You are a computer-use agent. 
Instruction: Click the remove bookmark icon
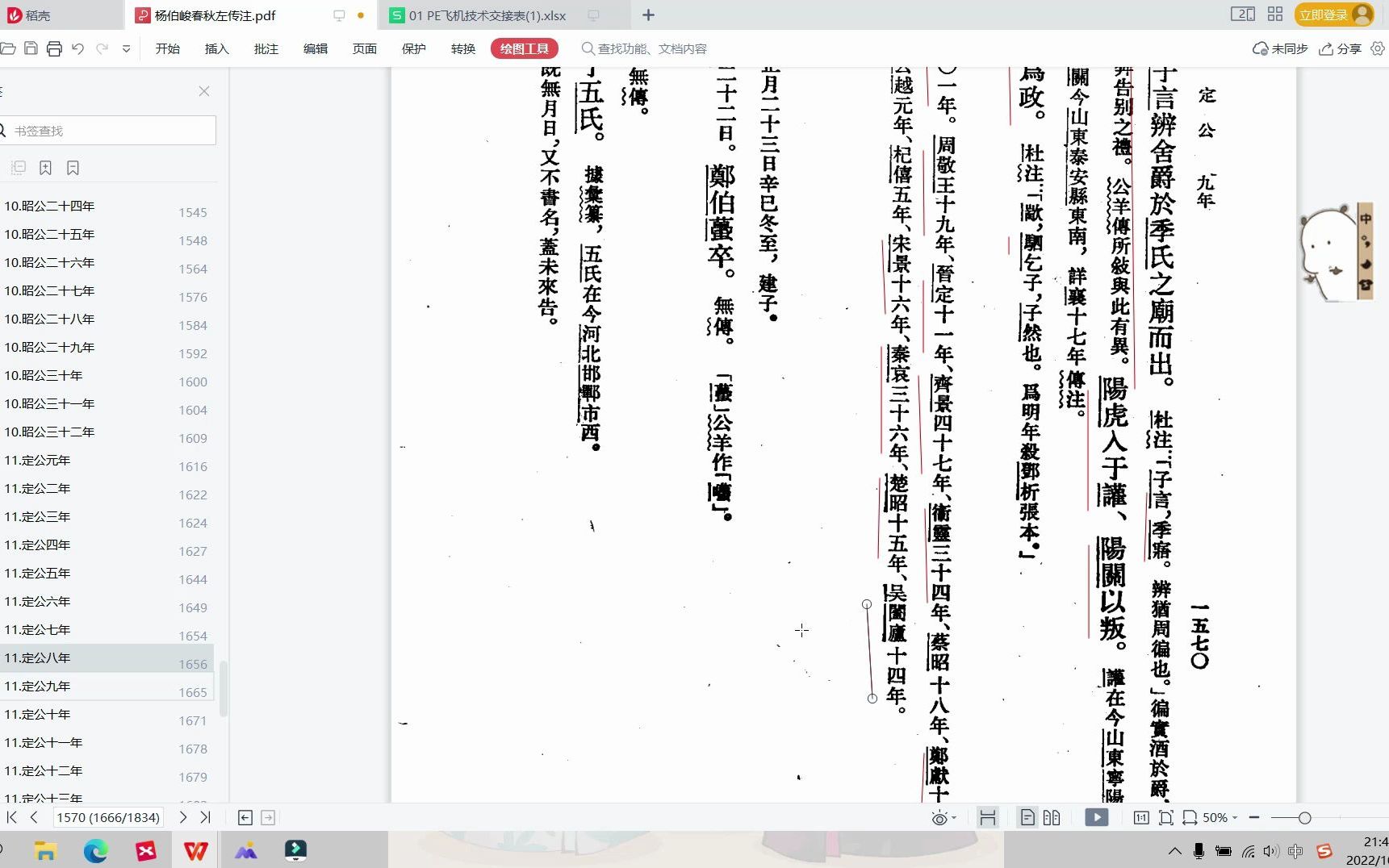tap(73, 168)
